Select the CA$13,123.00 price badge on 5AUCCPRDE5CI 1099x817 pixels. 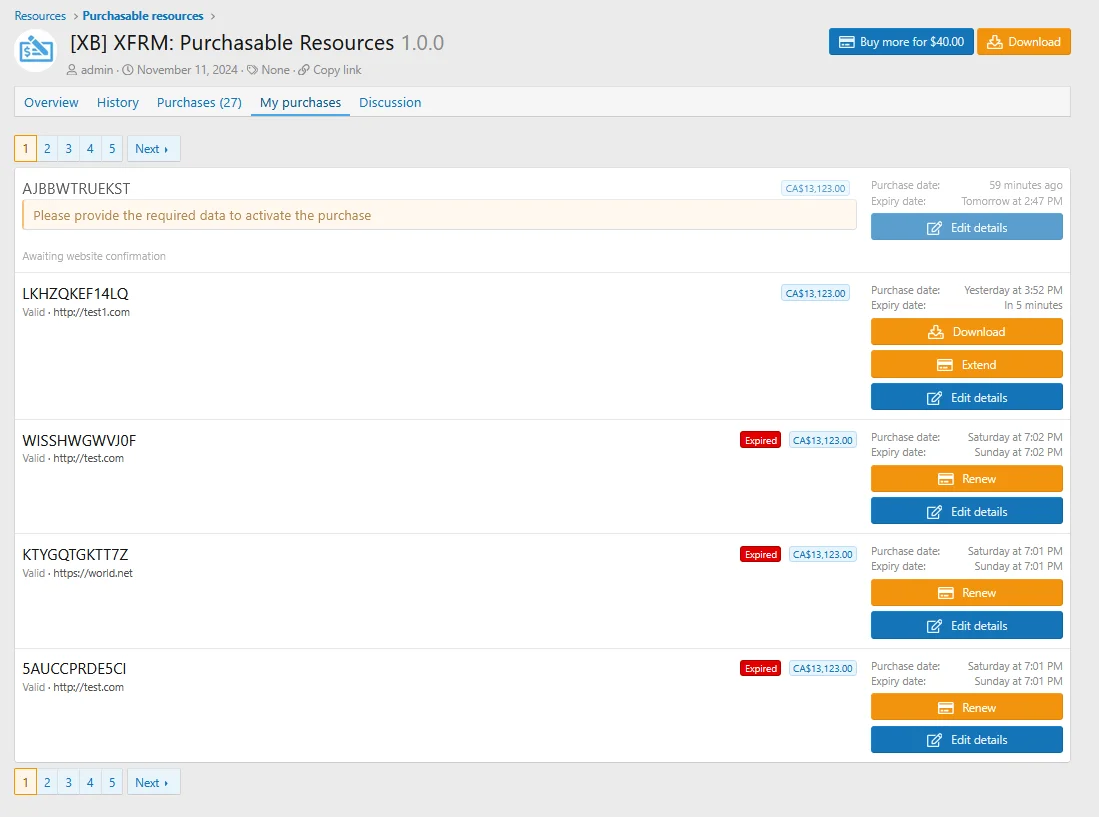pyautogui.click(x=822, y=668)
